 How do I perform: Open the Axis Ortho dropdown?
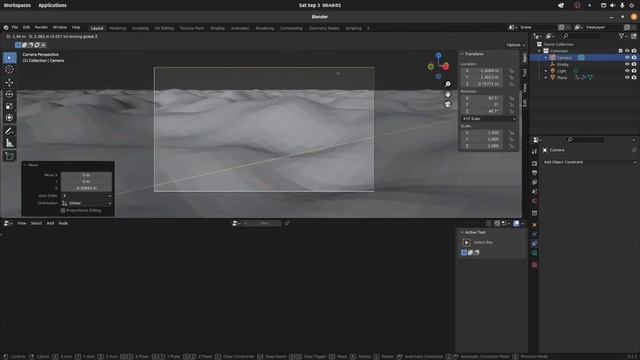click(87, 196)
